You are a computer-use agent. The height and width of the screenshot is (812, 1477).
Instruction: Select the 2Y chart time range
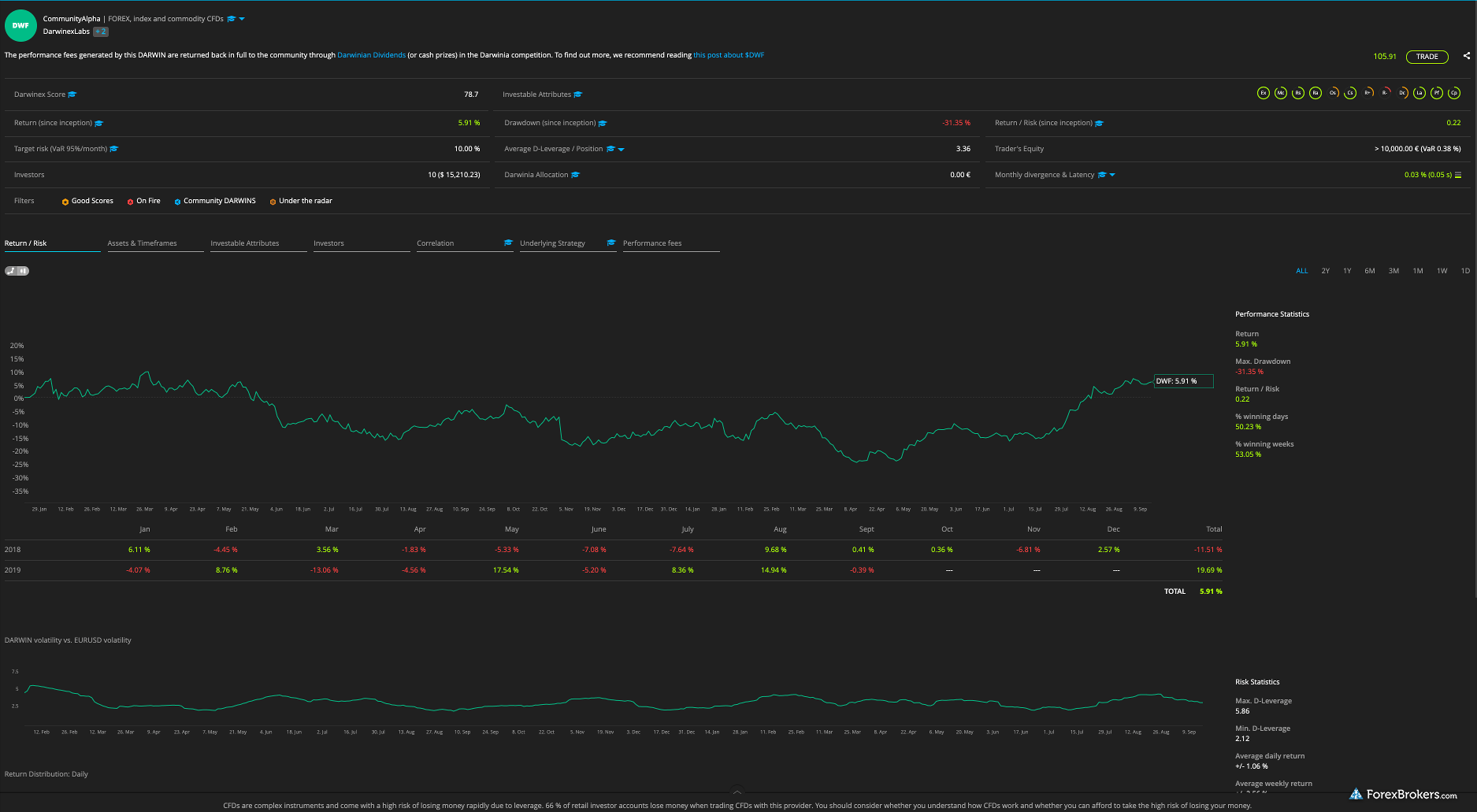[x=1326, y=271]
